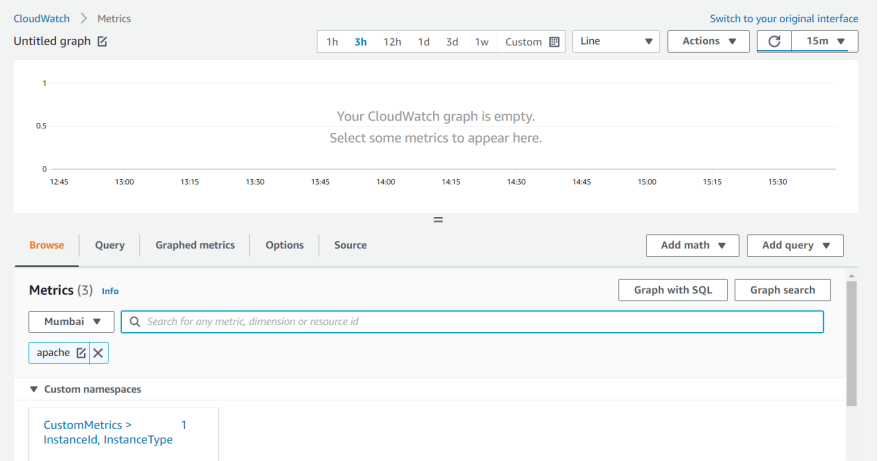The width and height of the screenshot is (880, 461).
Task: Click the vertical scrollbar of metrics panel
Action: pos(851,343)
